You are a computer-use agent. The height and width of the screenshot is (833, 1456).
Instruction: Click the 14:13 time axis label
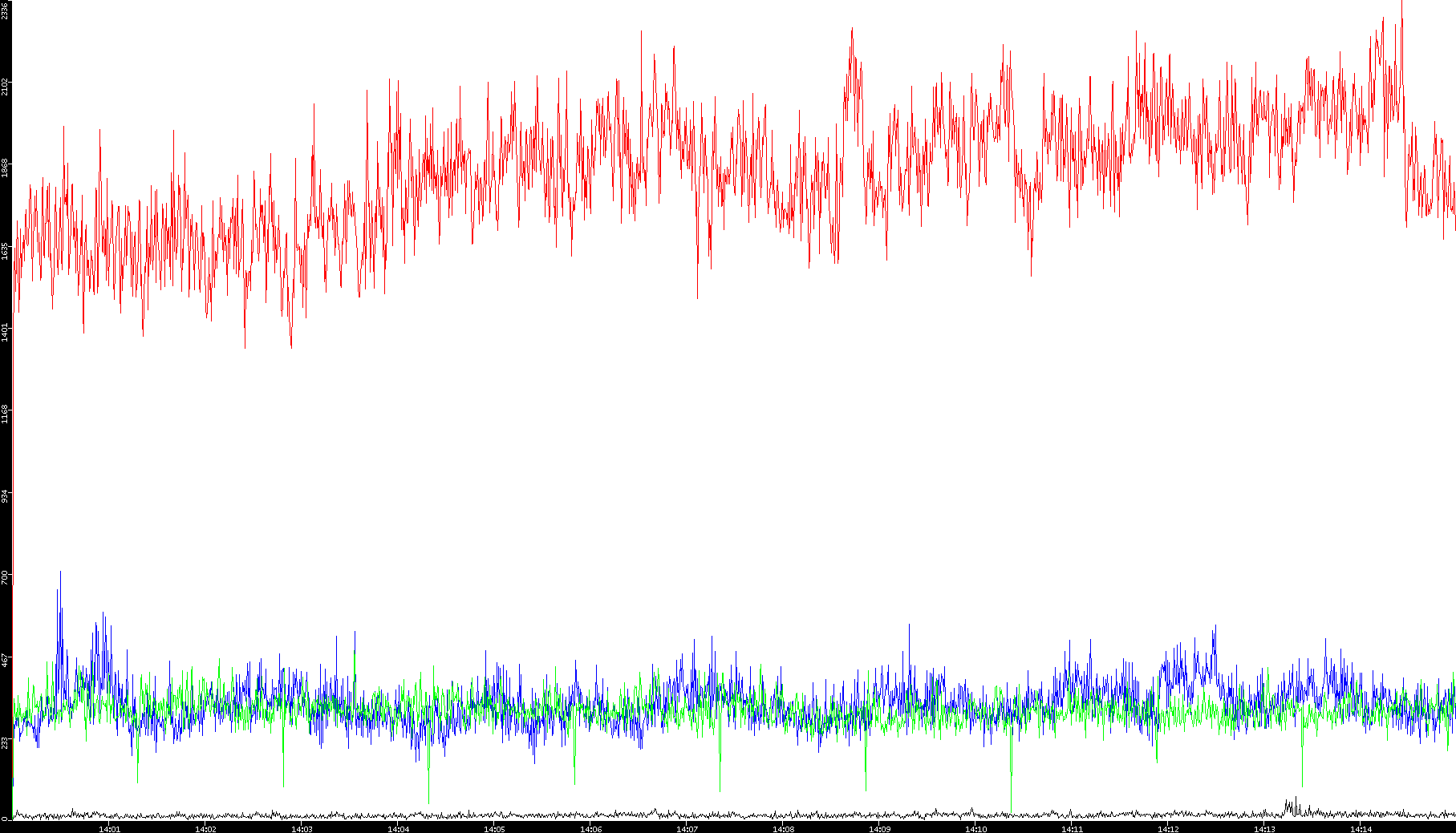click(x=1264, y=829)
